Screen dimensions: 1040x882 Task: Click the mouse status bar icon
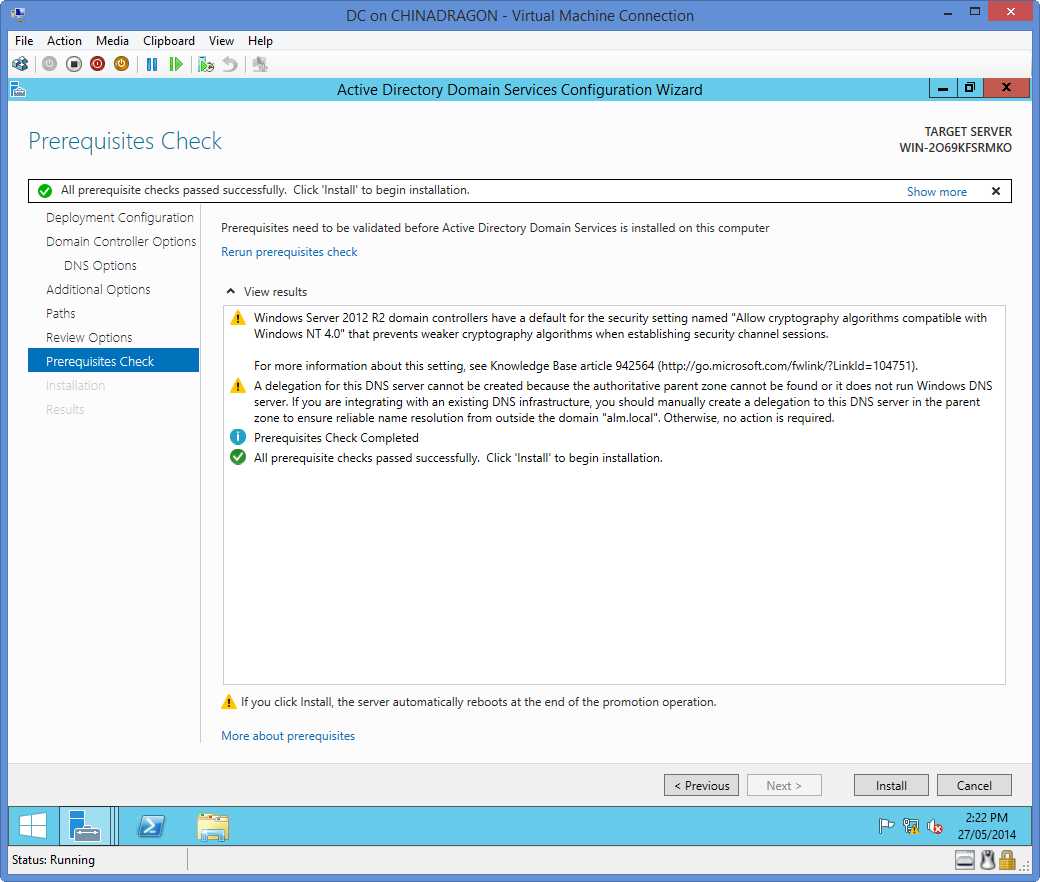988,860
